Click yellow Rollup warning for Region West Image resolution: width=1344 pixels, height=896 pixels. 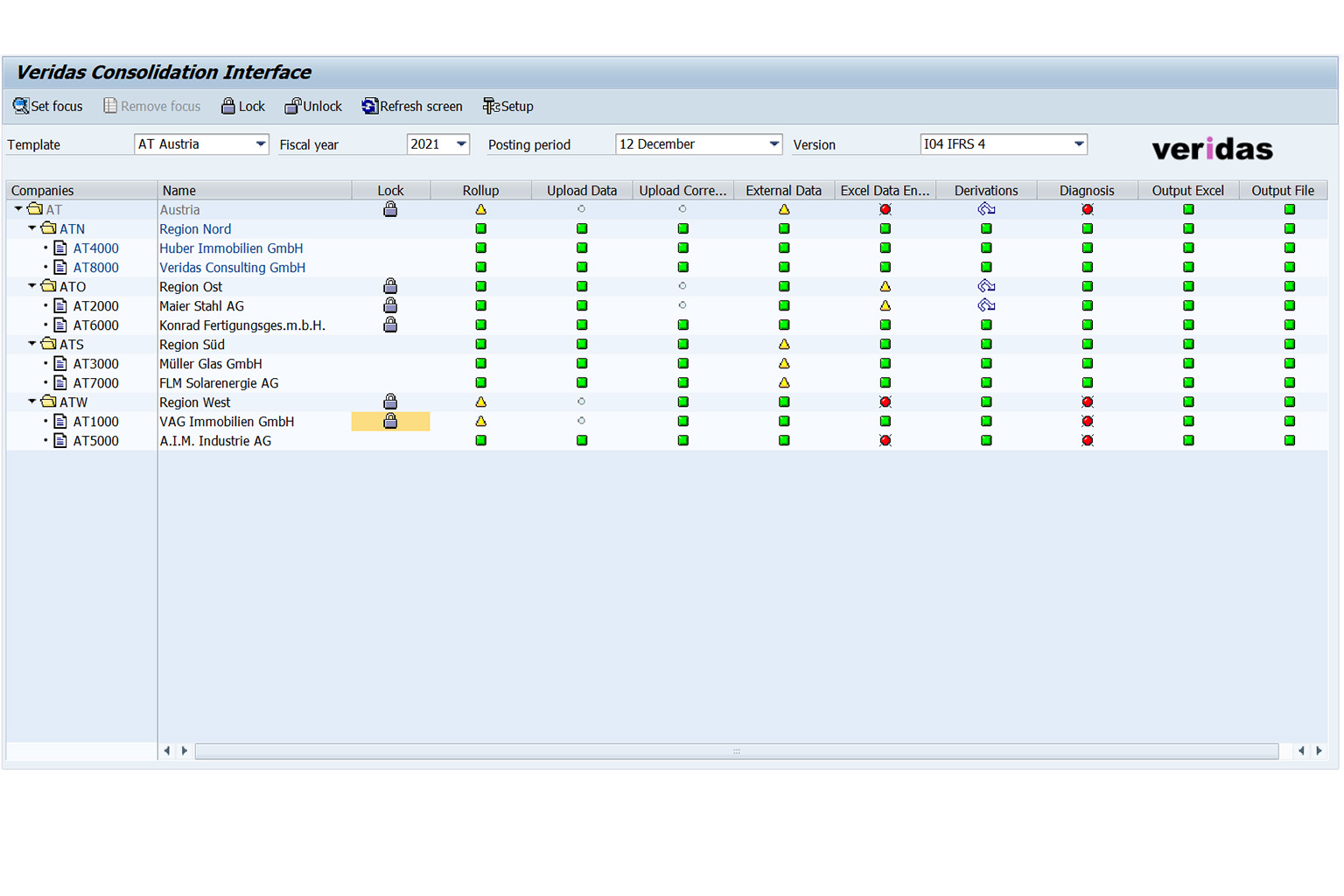click(480, 402)
